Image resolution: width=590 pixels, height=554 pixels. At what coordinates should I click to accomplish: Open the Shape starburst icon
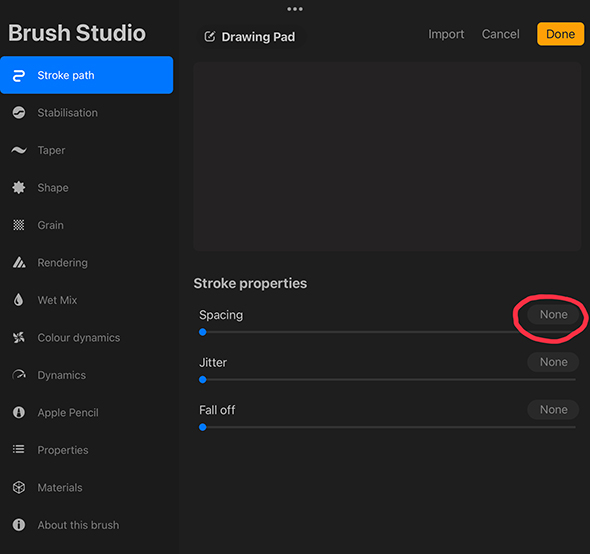19,187
